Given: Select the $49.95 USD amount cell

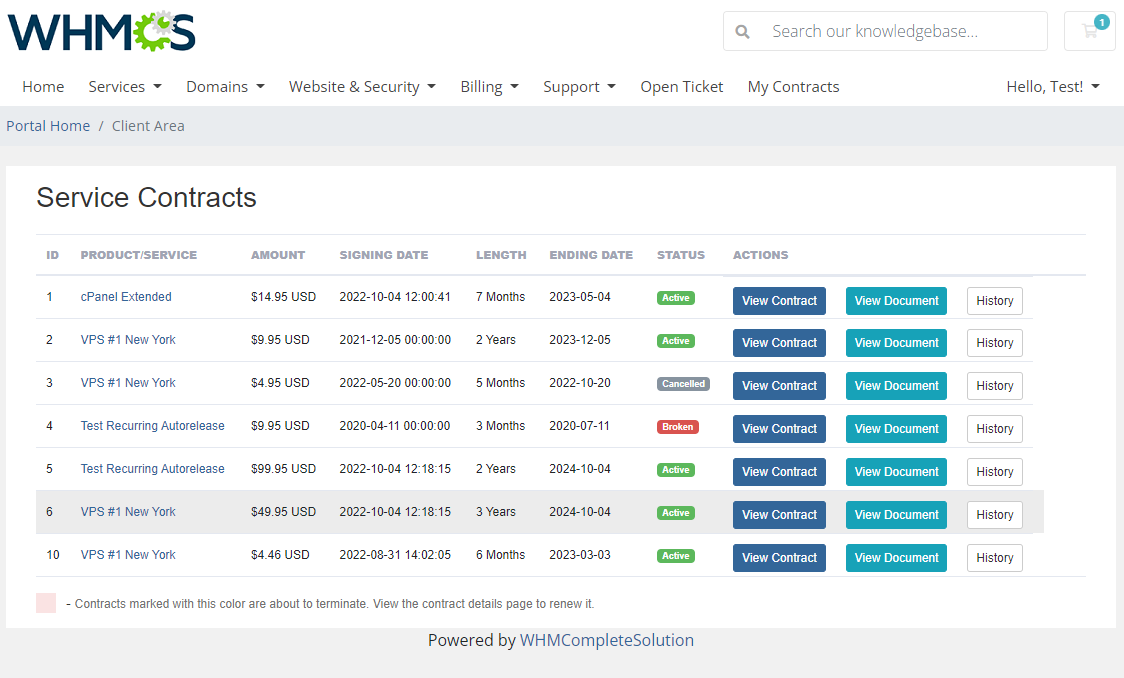Looking at the screenshot, I should point(283,512).
